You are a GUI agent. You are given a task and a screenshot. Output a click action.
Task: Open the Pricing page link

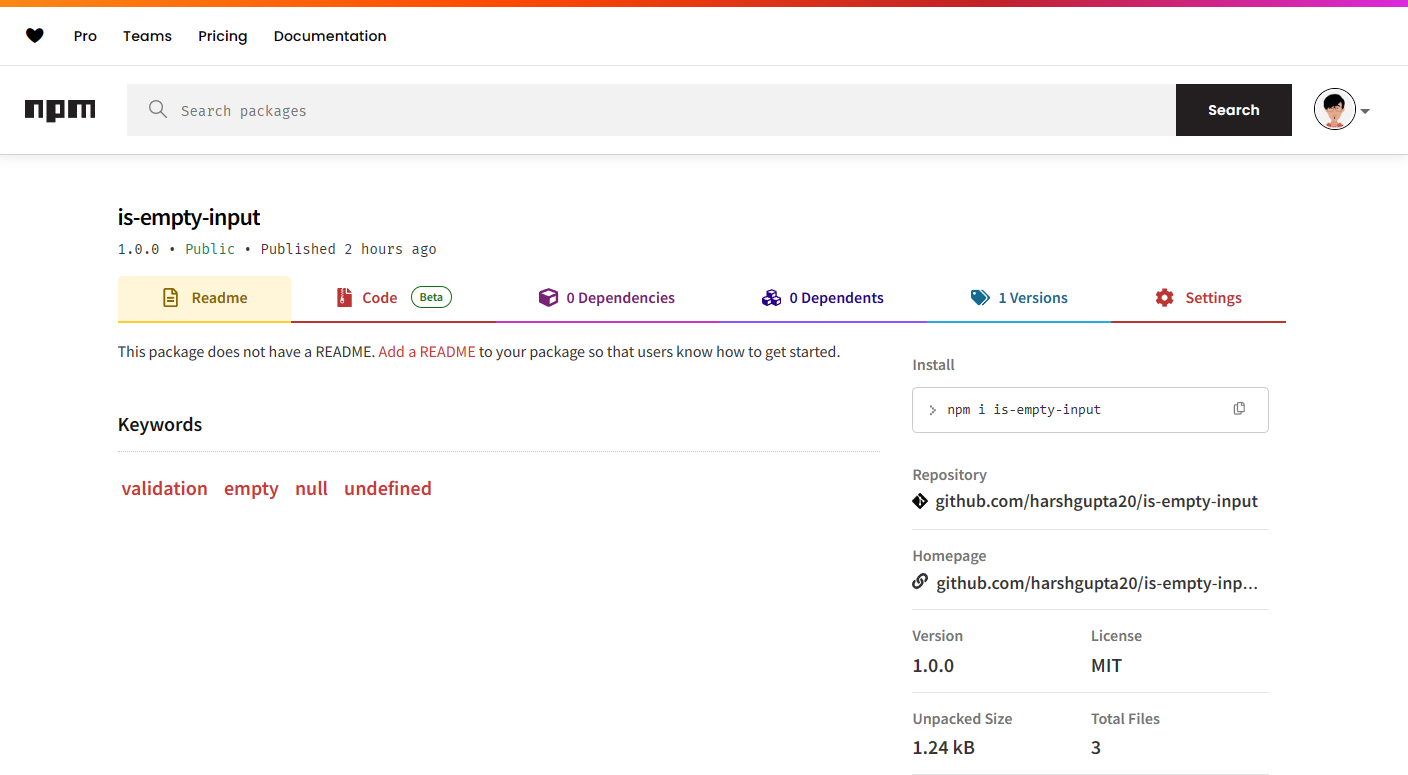point(222,36)
